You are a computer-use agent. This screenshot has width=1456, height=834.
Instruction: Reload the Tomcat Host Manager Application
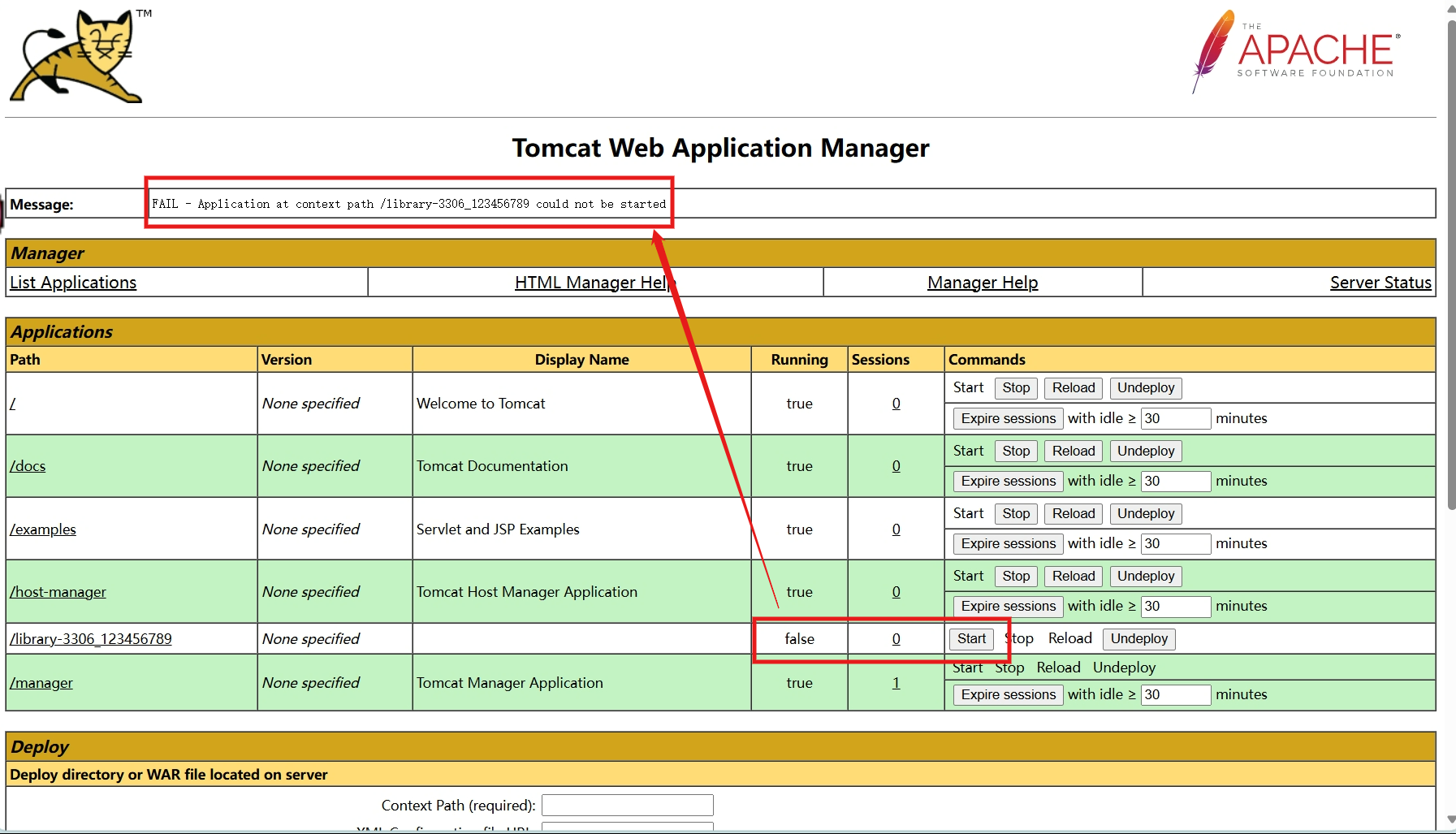pyautogui.click(x=1074, y=577)
